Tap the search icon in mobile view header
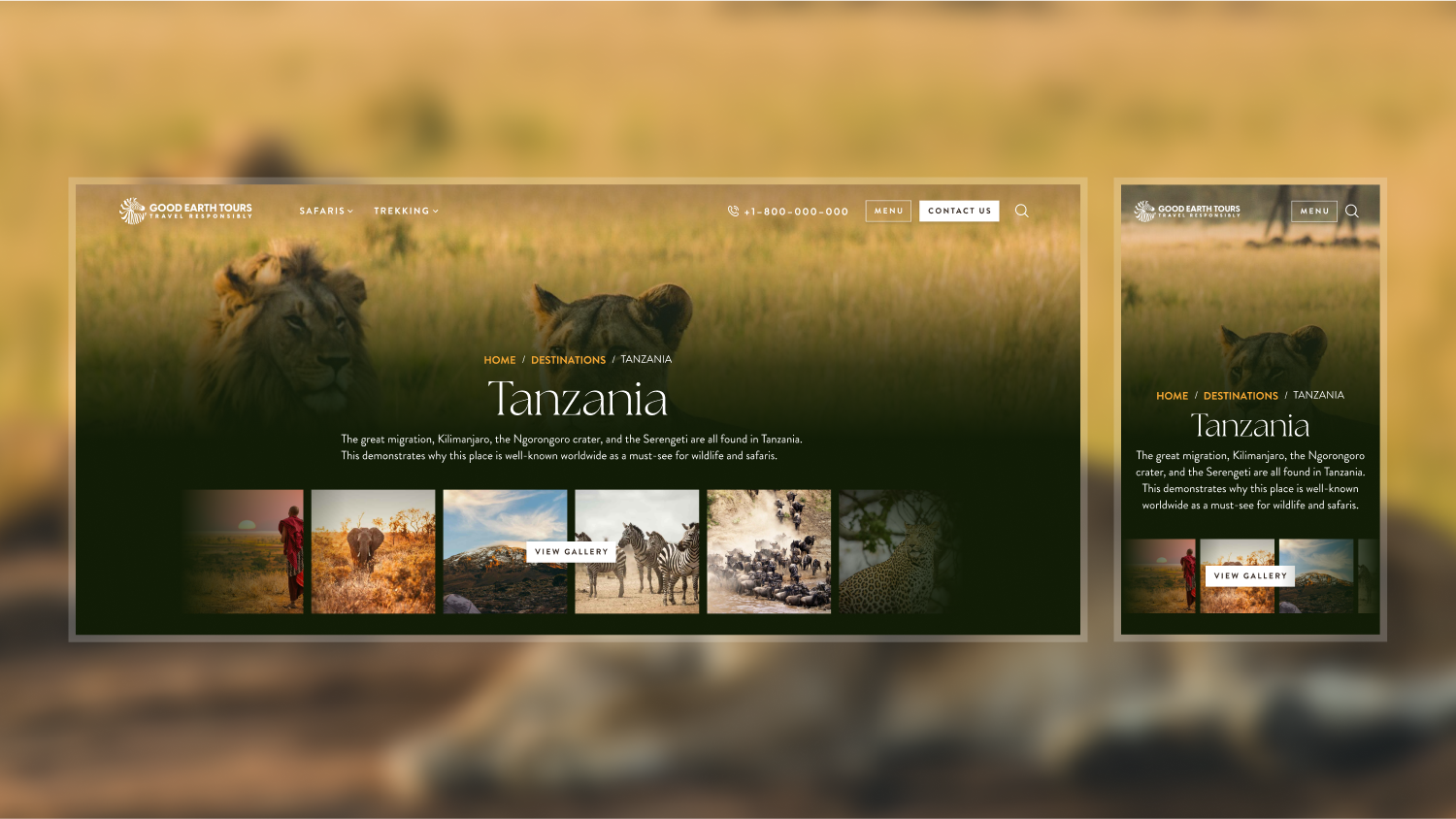This screenshot has height=819, width=1456. tap(1351, 211)
